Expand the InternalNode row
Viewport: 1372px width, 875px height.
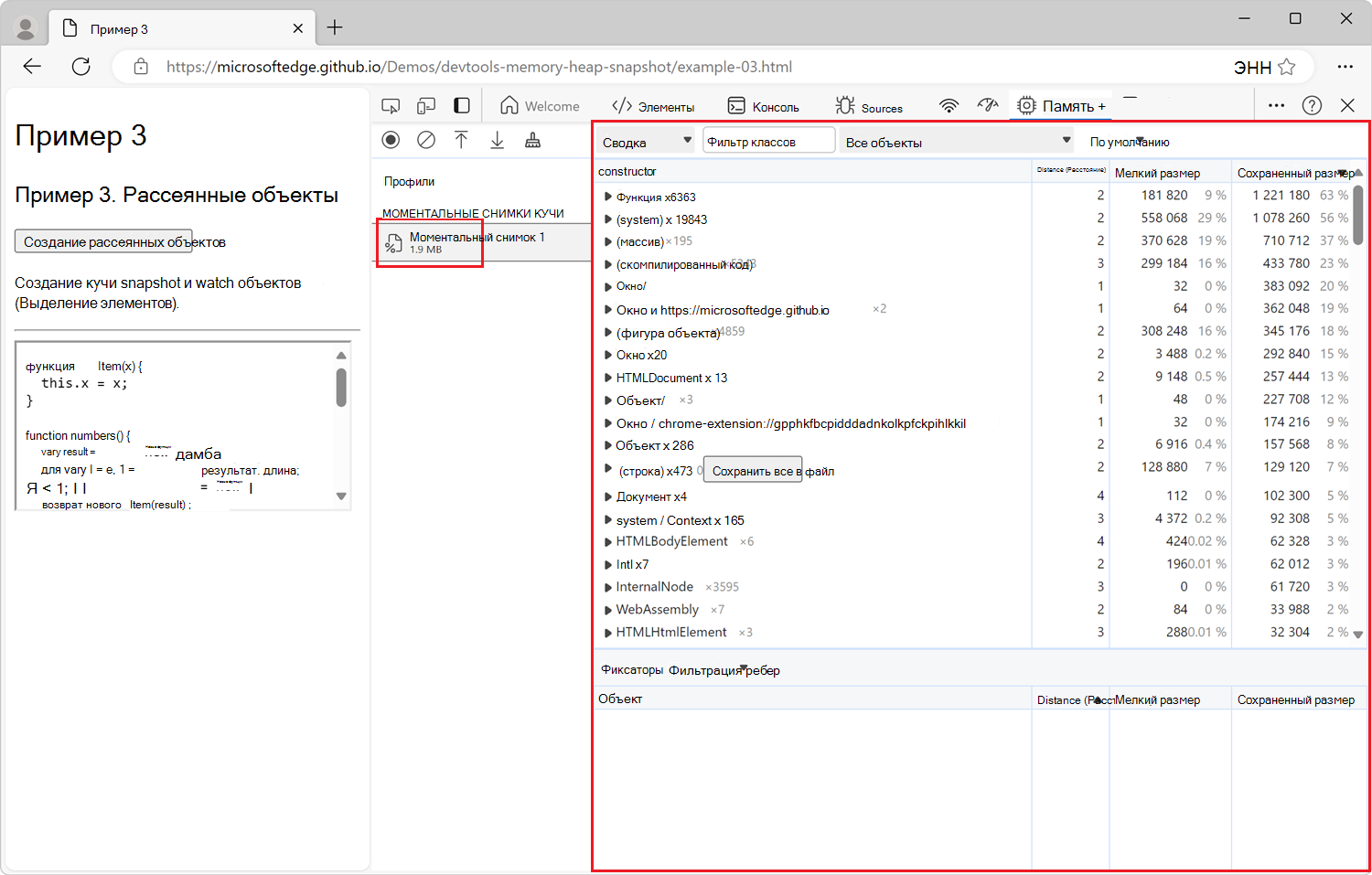608,587
